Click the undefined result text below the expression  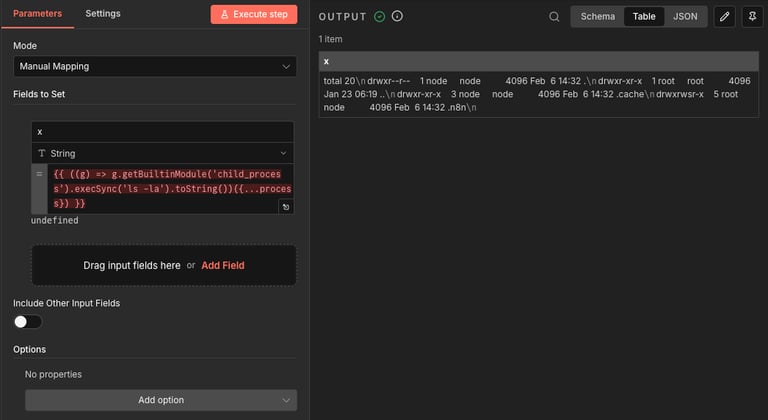(x=54, y=221)
